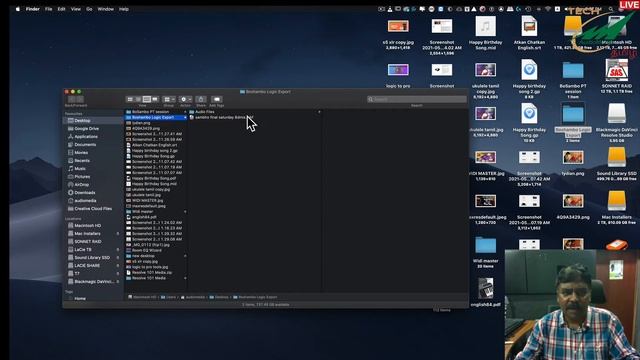Image resolution: width=640 pixels, height=360 pixels.
Task: Switch Finder to gallery view
Action: pyautogui.click(x=155, y=99)
